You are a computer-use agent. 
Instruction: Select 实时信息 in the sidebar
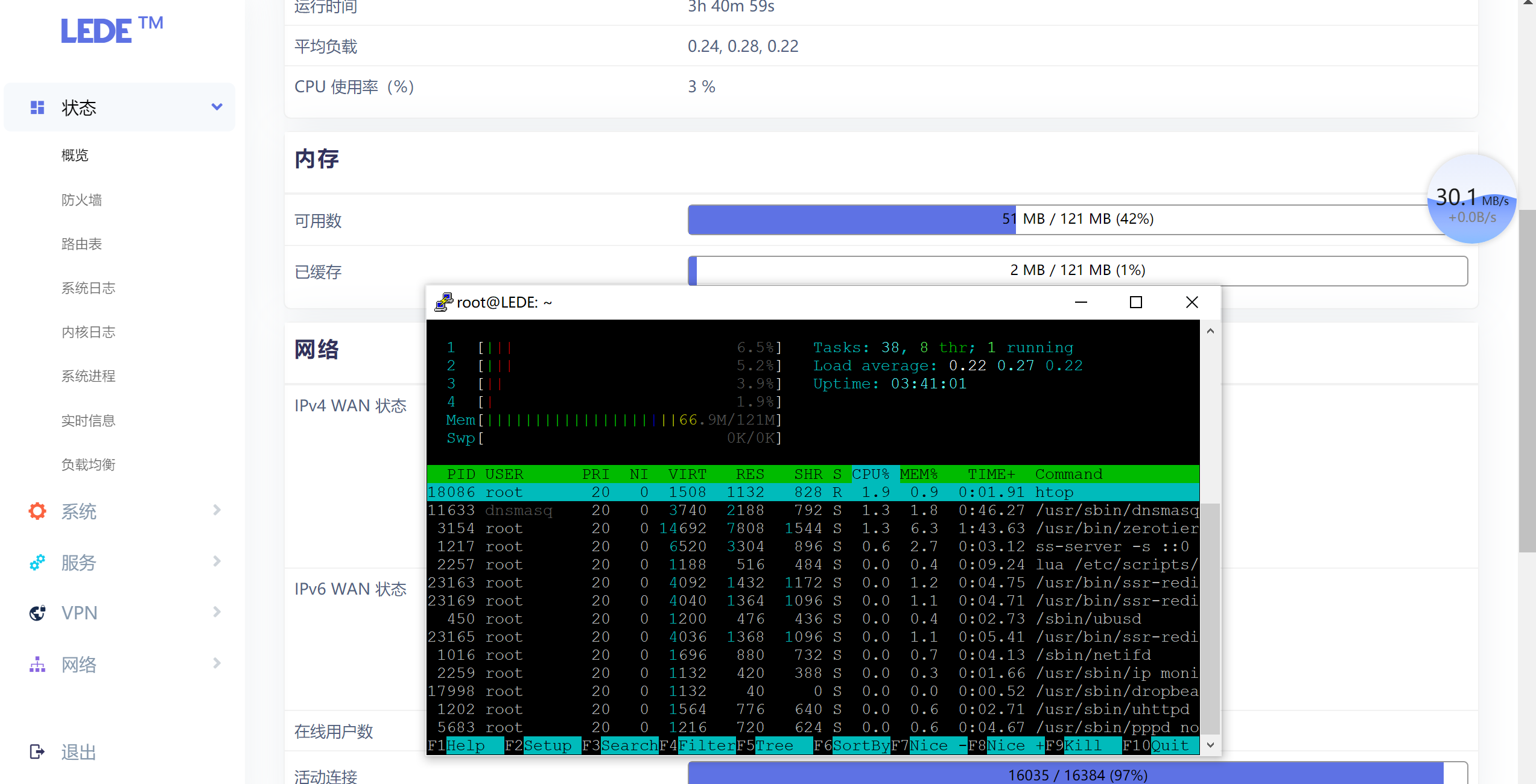(x=88, y=420)
